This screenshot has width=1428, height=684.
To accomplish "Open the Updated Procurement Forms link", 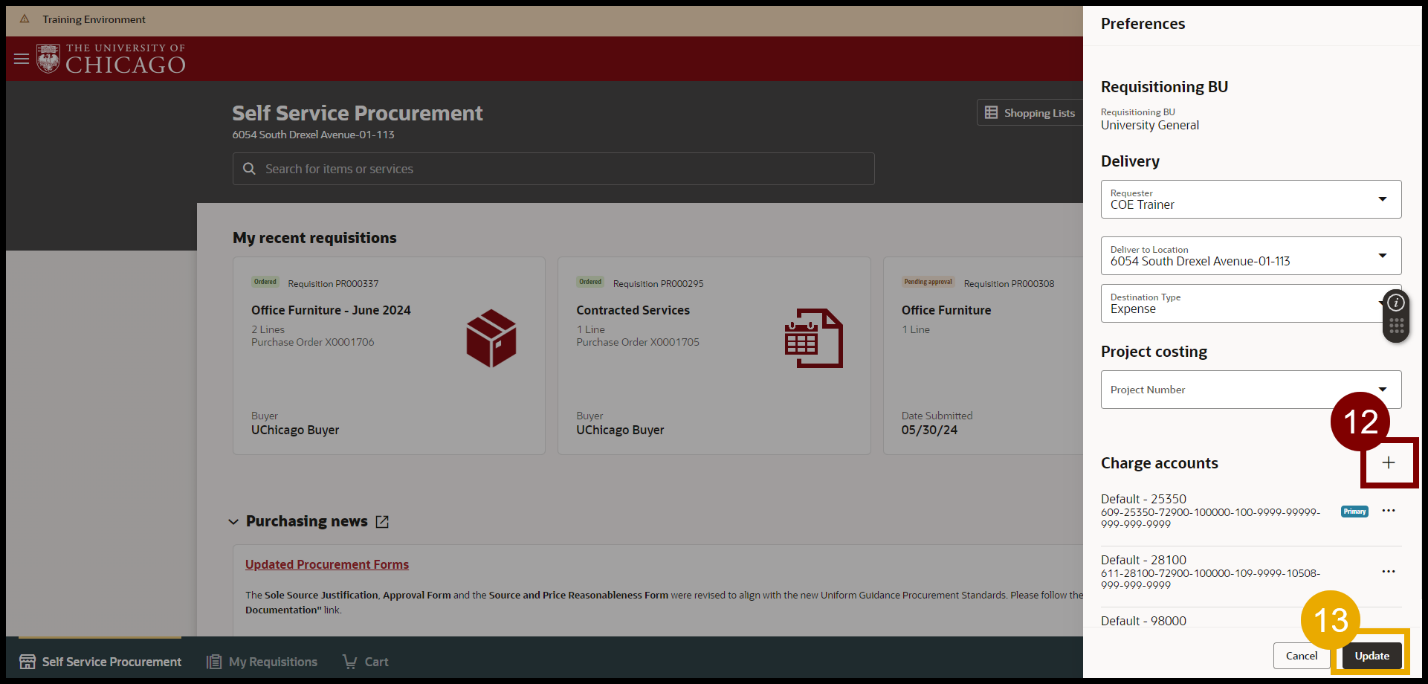I will [327, 565].
